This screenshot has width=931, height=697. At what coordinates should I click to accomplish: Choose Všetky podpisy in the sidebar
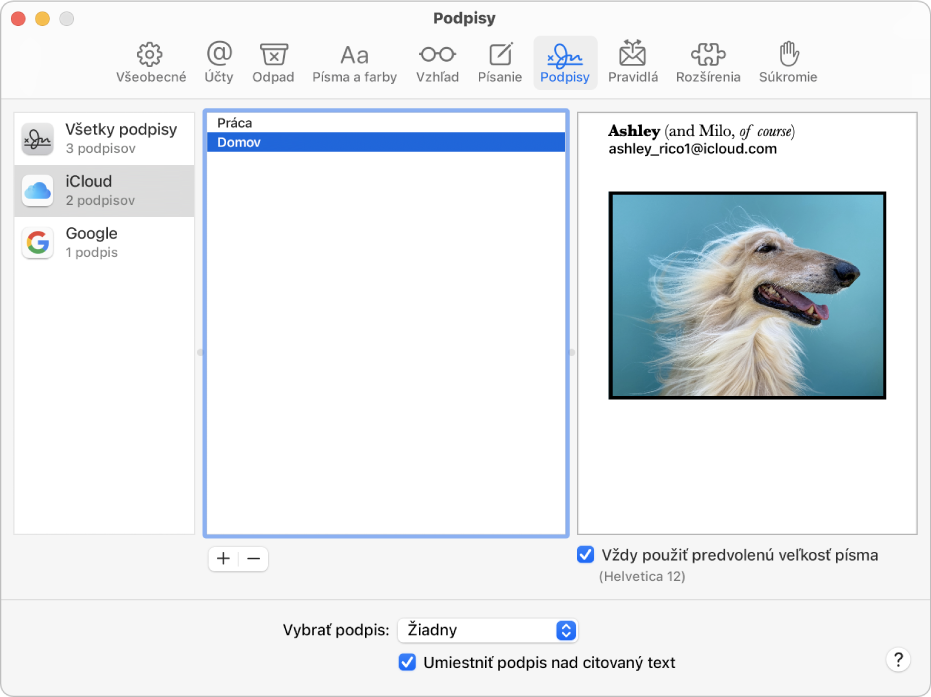104,138
